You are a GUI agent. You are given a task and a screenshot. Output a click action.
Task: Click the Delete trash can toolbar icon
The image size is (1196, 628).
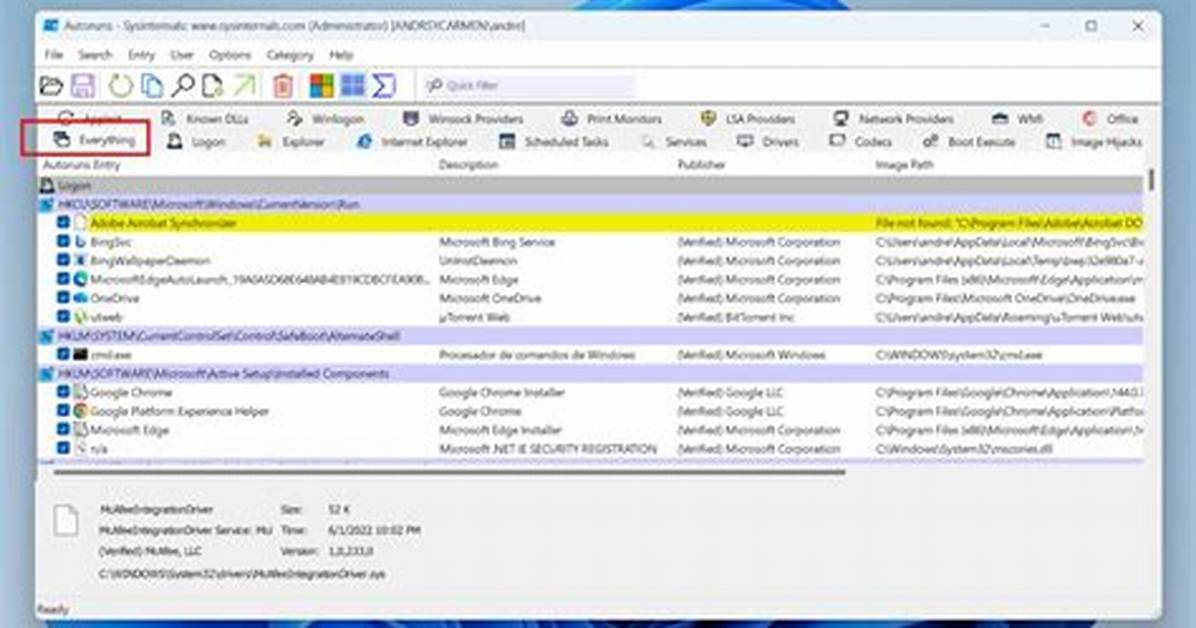click(x=283, y=85)
